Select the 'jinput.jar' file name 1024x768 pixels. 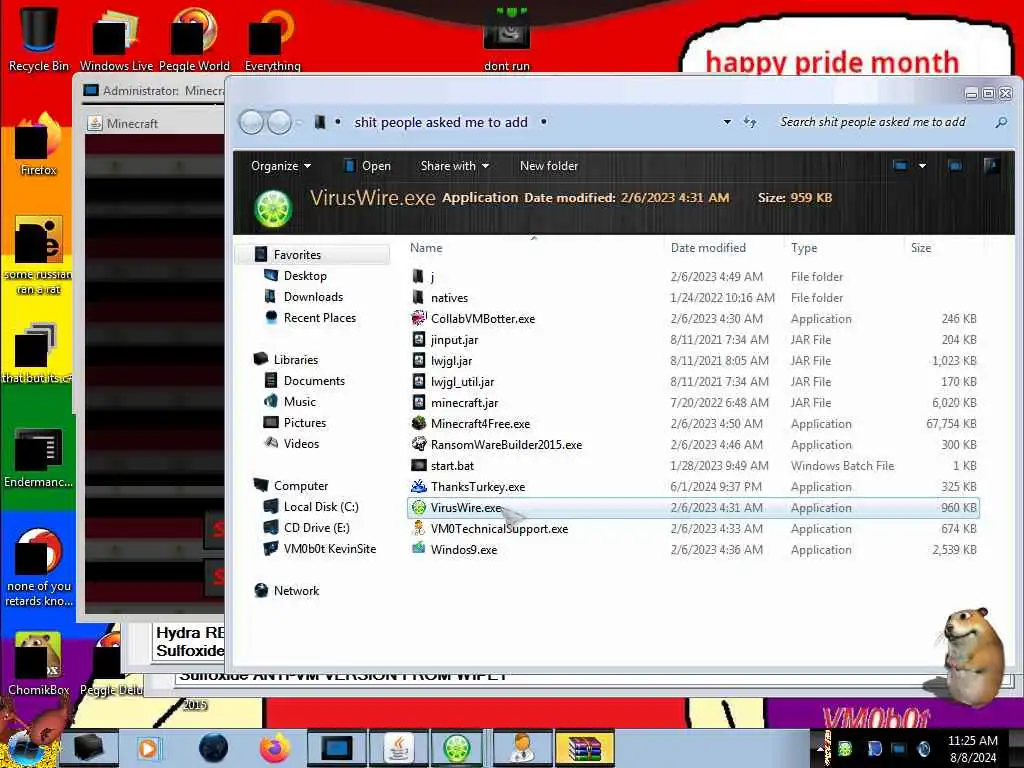[x=455, y=340]
